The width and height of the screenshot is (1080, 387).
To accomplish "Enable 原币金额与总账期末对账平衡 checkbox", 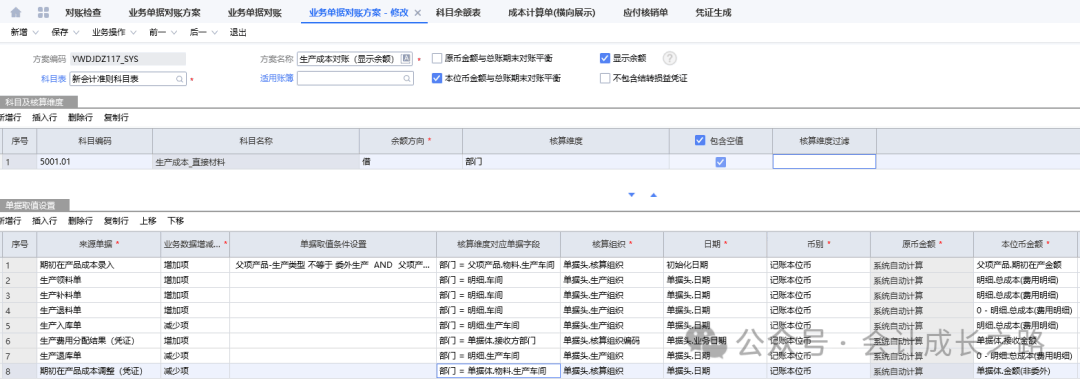I will click(x=437, y=59).
